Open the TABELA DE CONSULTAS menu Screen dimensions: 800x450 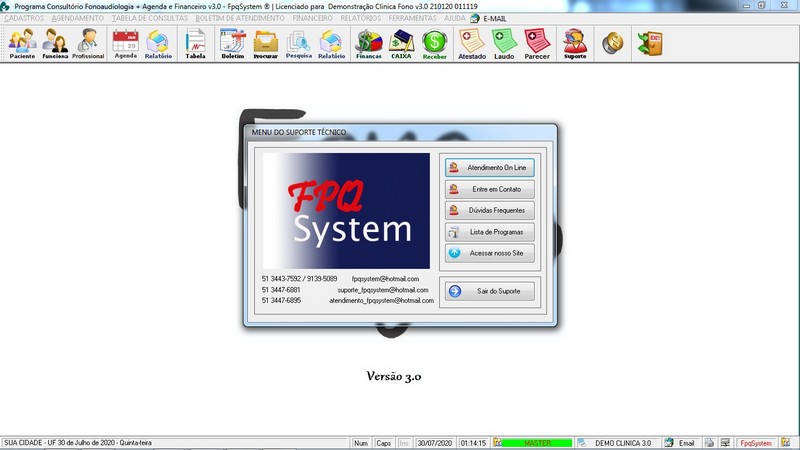[x=150, y=18]
